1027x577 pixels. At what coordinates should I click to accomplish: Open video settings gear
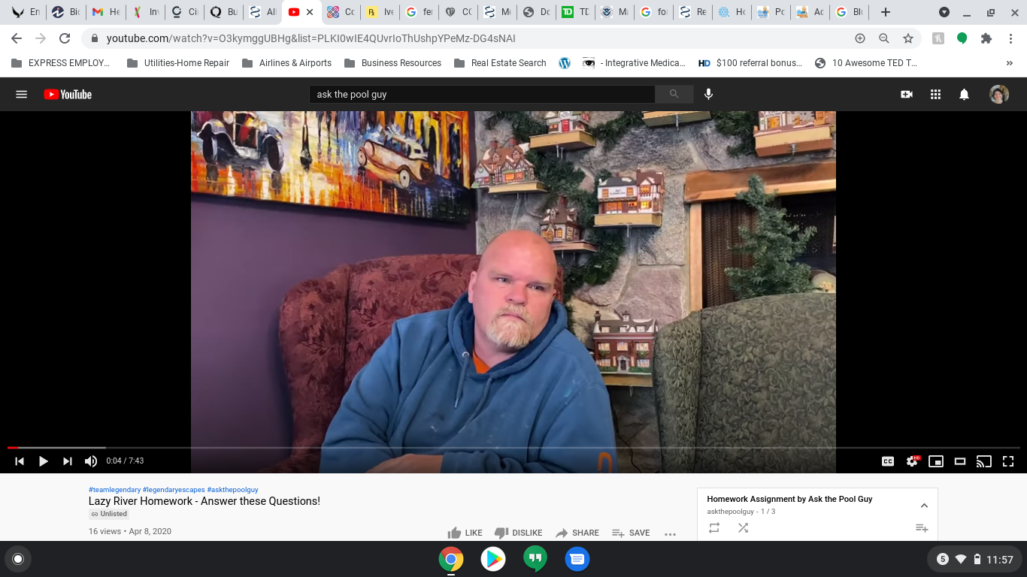coord(912,461)
